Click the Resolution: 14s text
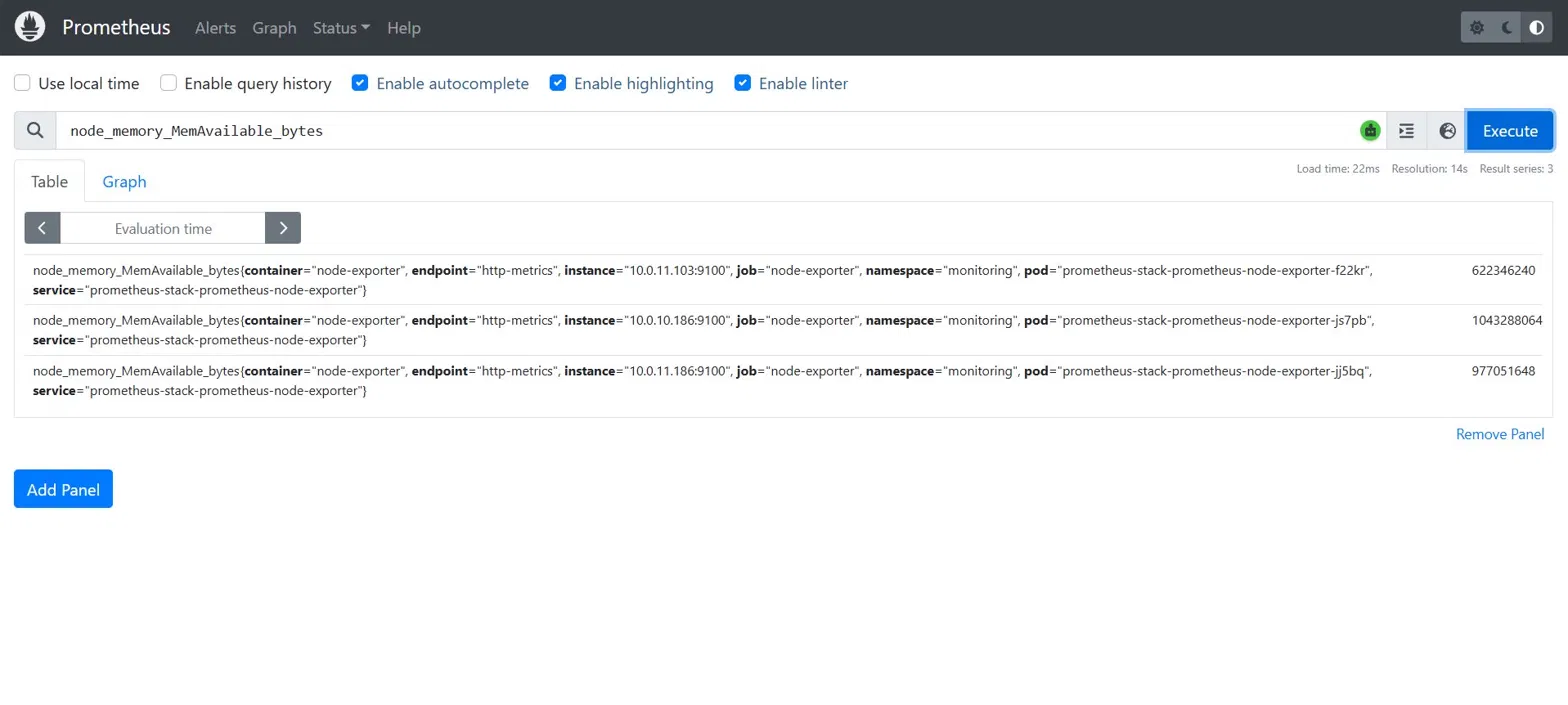The image size is (1568, 705). [1430, 169]
